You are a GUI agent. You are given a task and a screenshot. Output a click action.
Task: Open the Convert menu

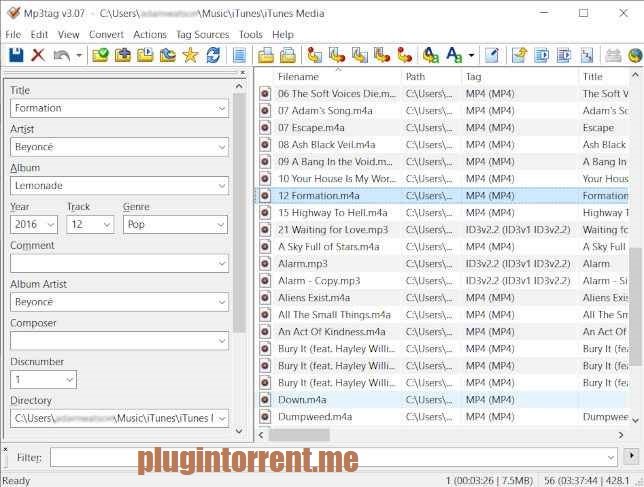(x=106, y=34)
